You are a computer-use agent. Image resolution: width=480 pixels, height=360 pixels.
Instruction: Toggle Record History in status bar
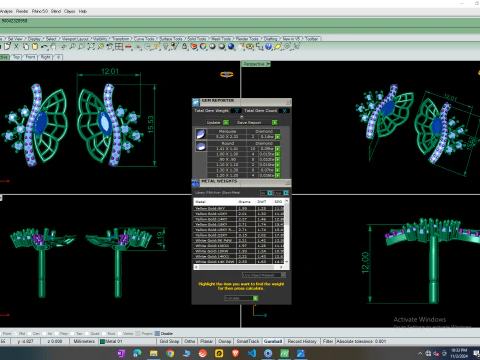[302, 341]
